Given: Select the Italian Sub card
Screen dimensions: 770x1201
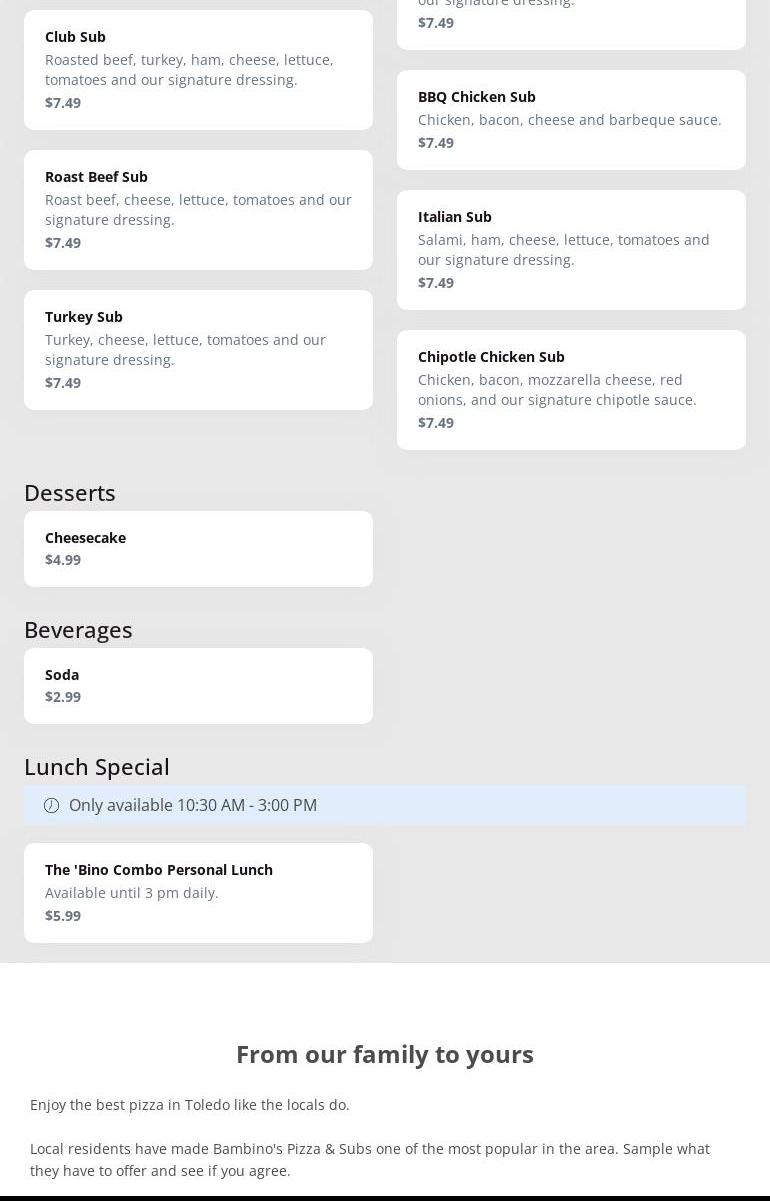Looking at the screenshot, I should point(571,250).
